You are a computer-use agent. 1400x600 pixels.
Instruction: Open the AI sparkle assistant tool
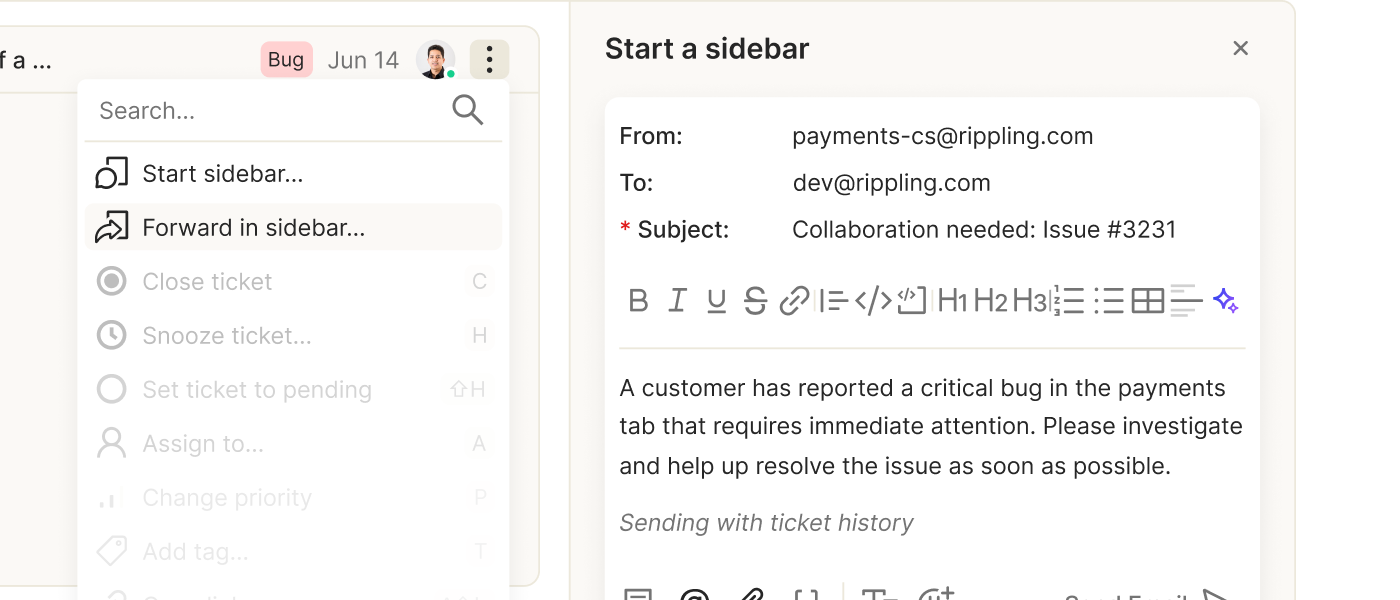tap(1226, 301)
